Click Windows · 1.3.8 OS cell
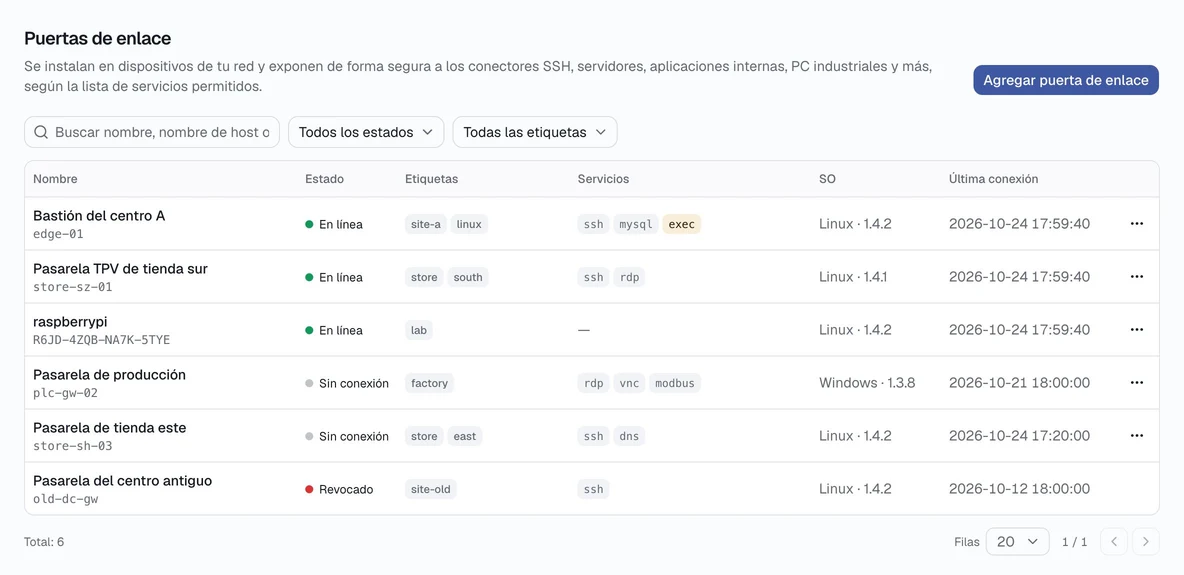Screen dimensions: 1184x575 click(x=867, y=383)
